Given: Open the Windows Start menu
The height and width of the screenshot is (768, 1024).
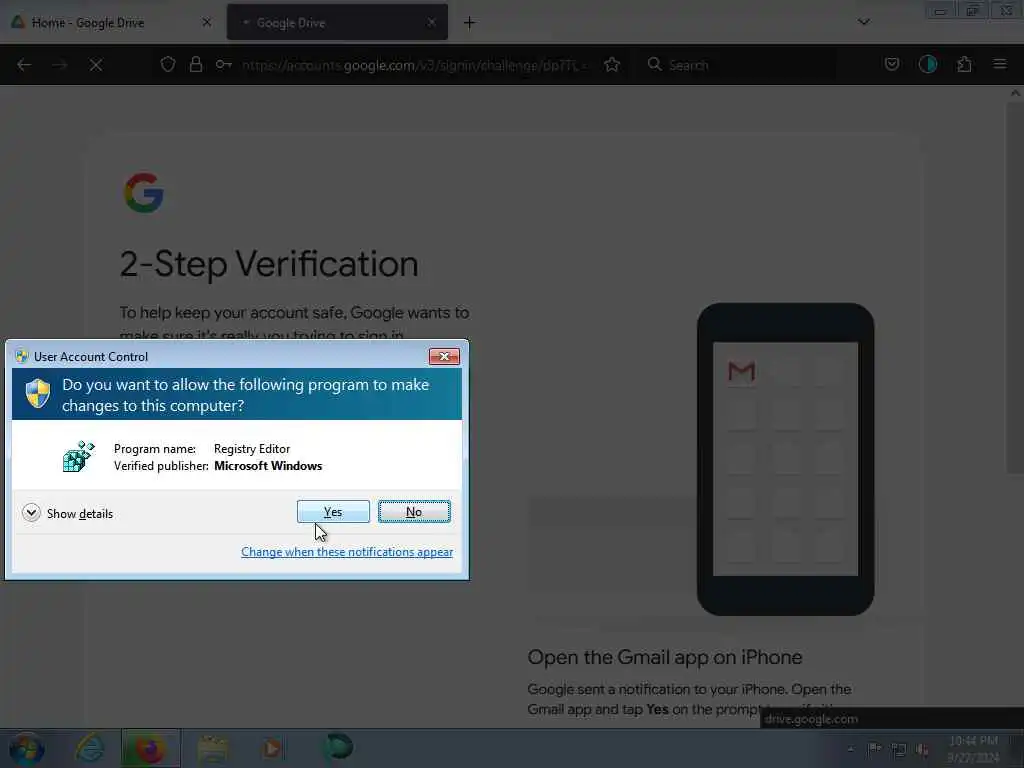Looking at the screenshot, I should click(x=26, y=748).
